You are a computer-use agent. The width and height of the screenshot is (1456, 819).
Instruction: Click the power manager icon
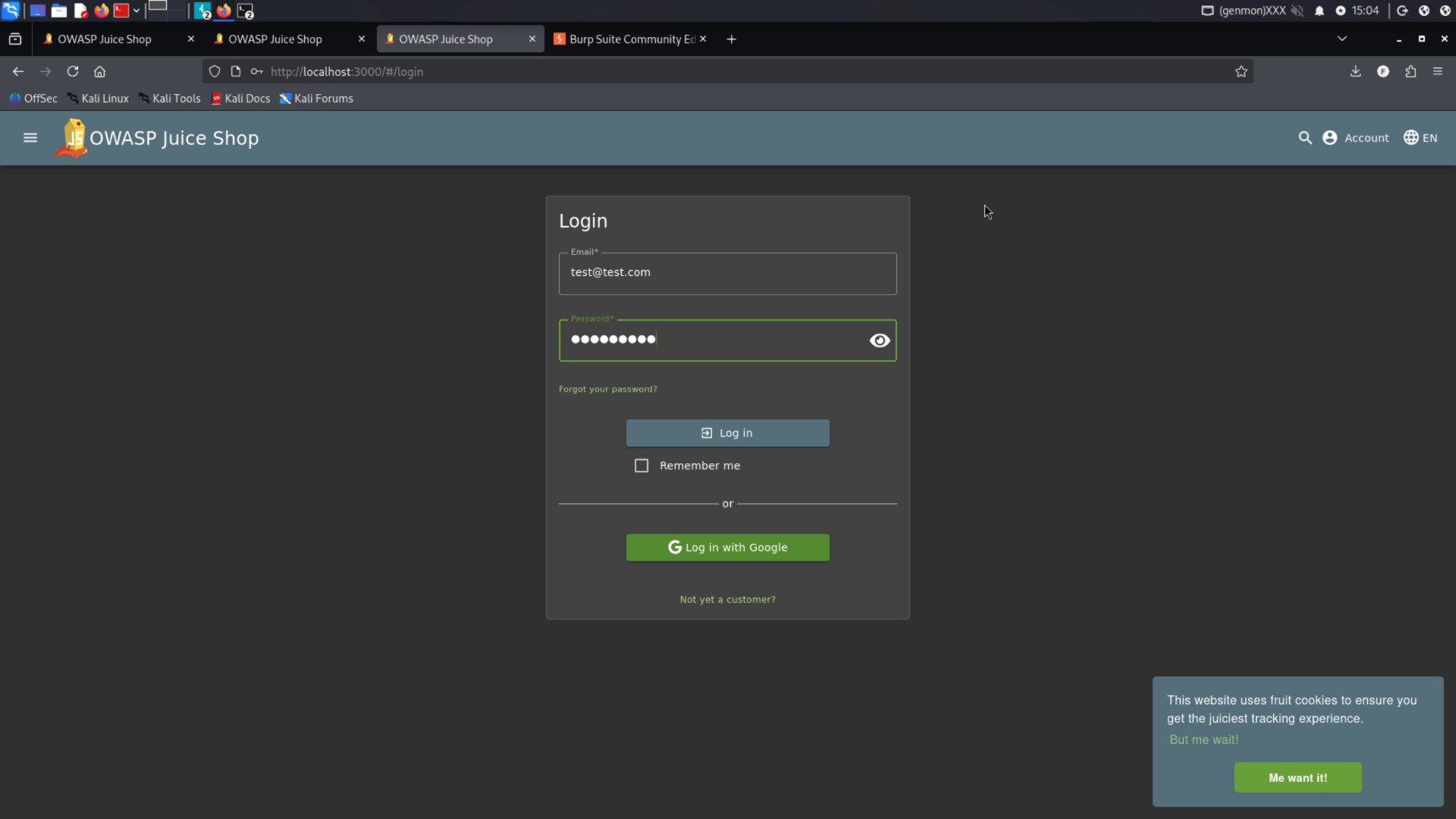click(1340, 10)
